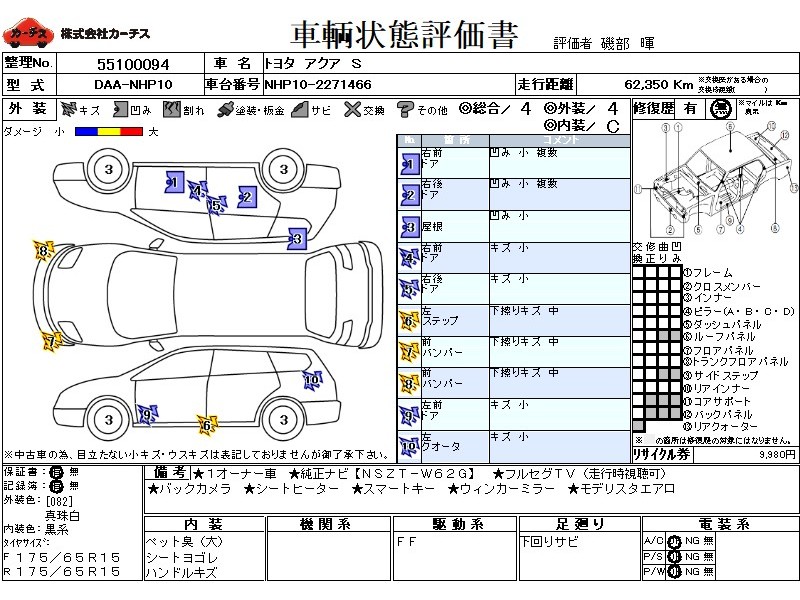Select the キズ scratch legend icon
The image size is (800, 600).
(68, 109)
